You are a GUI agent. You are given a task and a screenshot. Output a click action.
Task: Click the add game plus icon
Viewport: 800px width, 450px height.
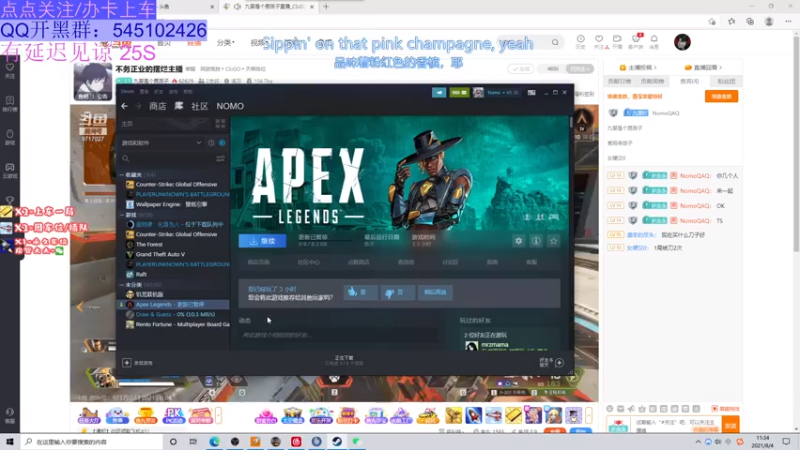(x=127, y=363)
